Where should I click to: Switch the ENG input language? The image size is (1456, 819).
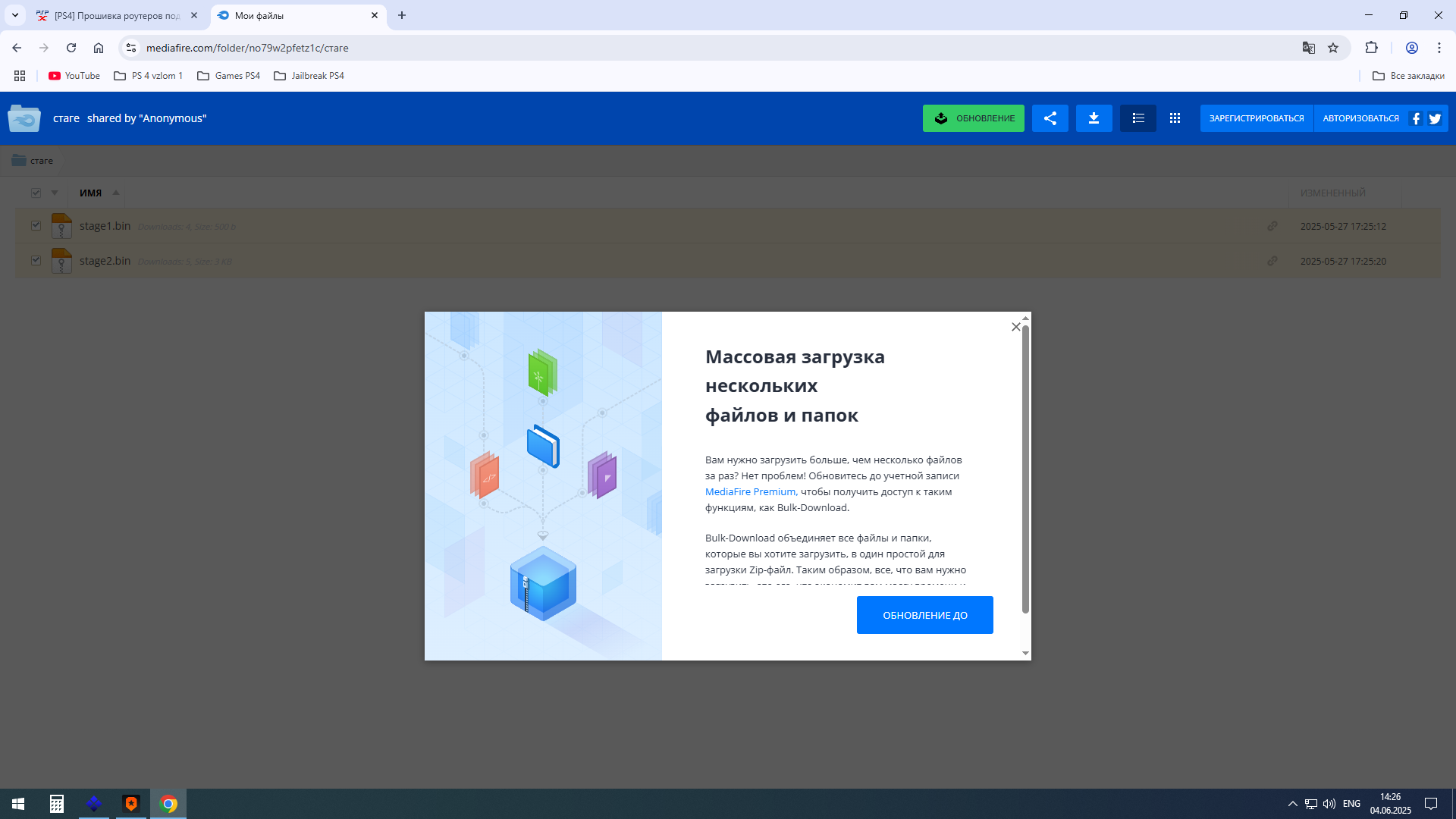pos(1351,804)
